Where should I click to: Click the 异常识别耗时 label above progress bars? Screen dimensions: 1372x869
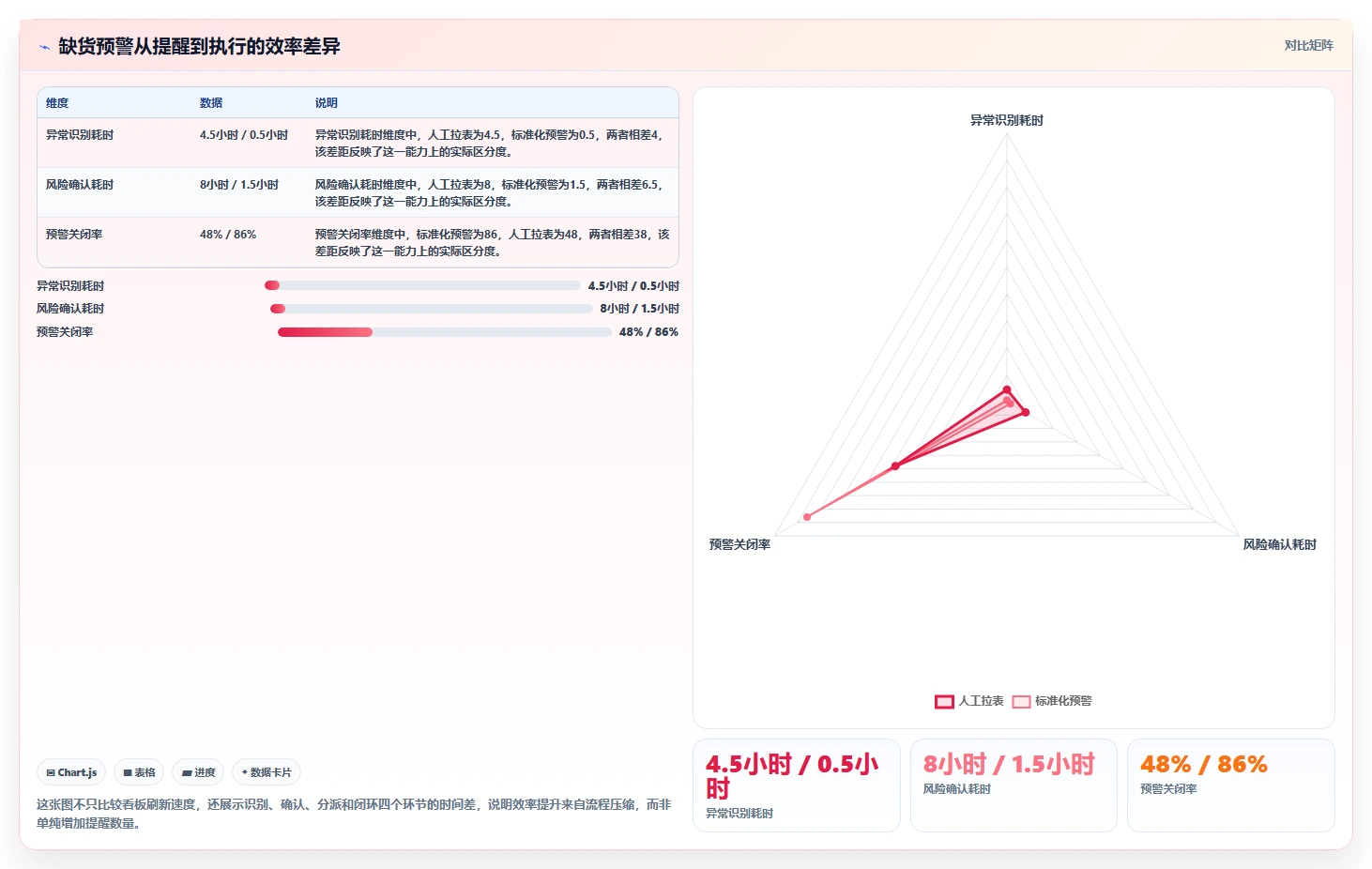click(70, 286)
